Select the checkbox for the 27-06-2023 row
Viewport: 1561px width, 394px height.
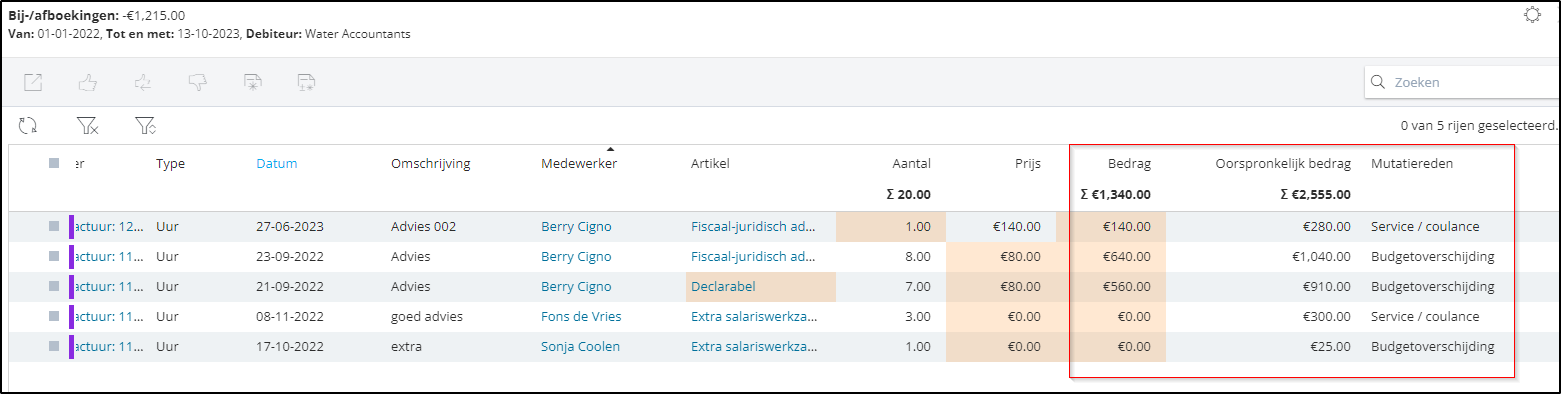point(54,227)
